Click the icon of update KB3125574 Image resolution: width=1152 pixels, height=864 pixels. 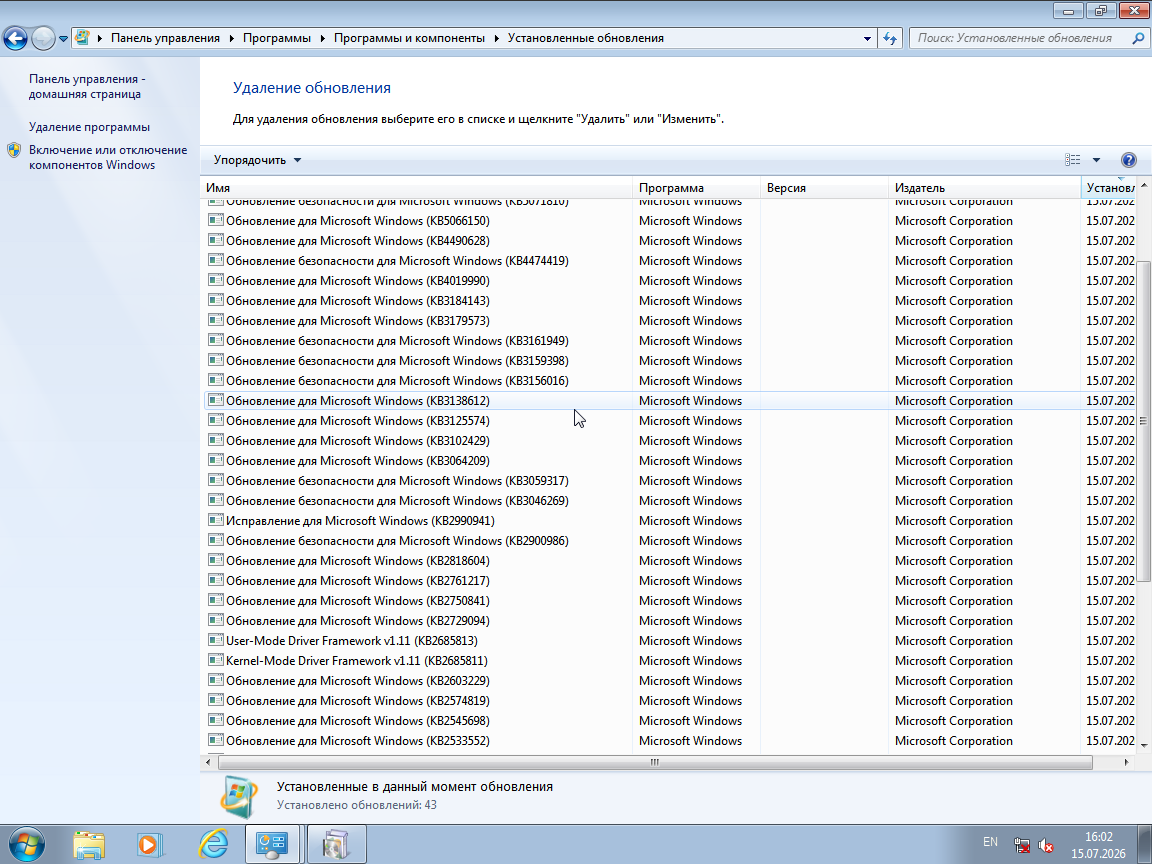click(x=215, y=420)
